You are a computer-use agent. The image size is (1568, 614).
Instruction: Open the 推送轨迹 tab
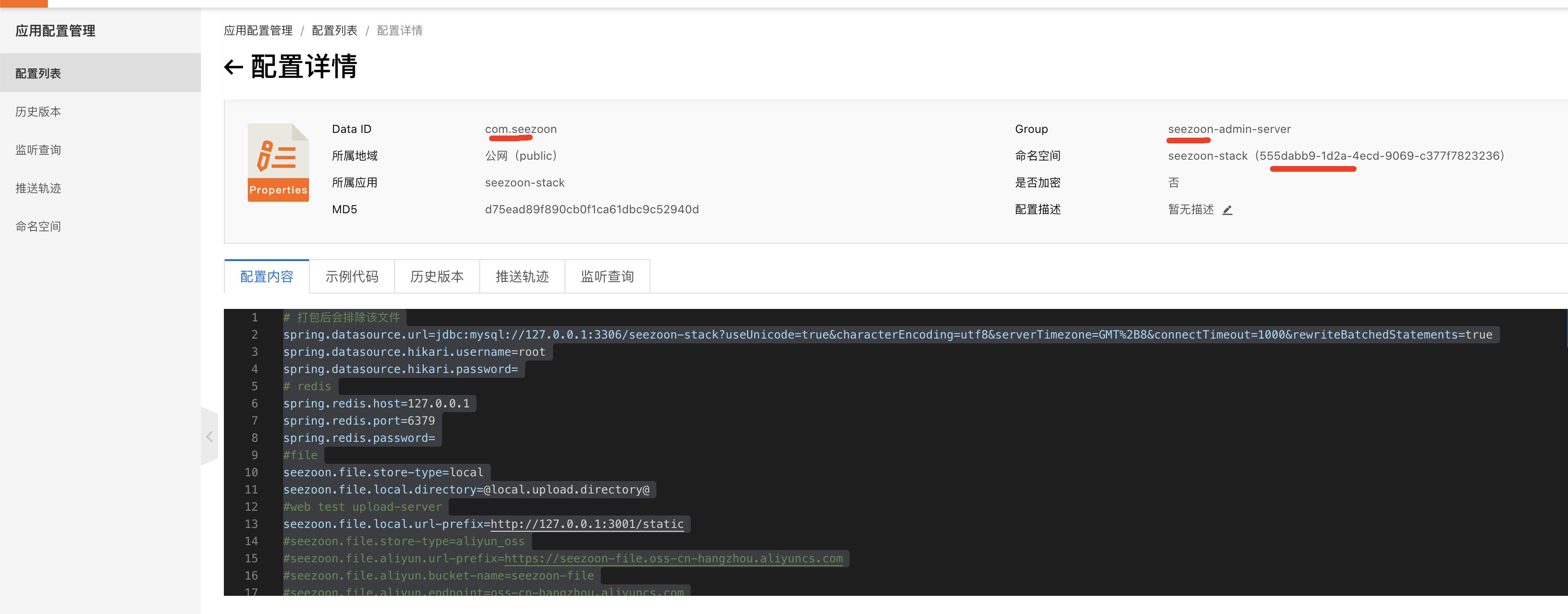point(522,277)
